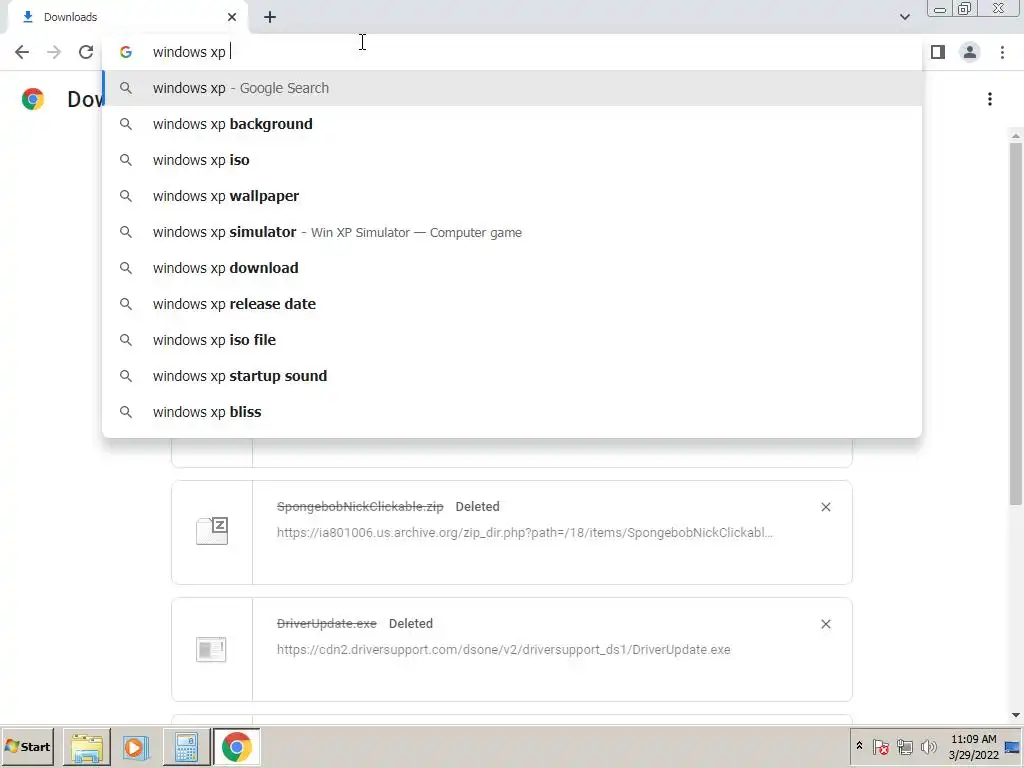Open Windows Explorer from the taskbar
The width and height of the screenshot is (1024, 768).
(87, 746)
